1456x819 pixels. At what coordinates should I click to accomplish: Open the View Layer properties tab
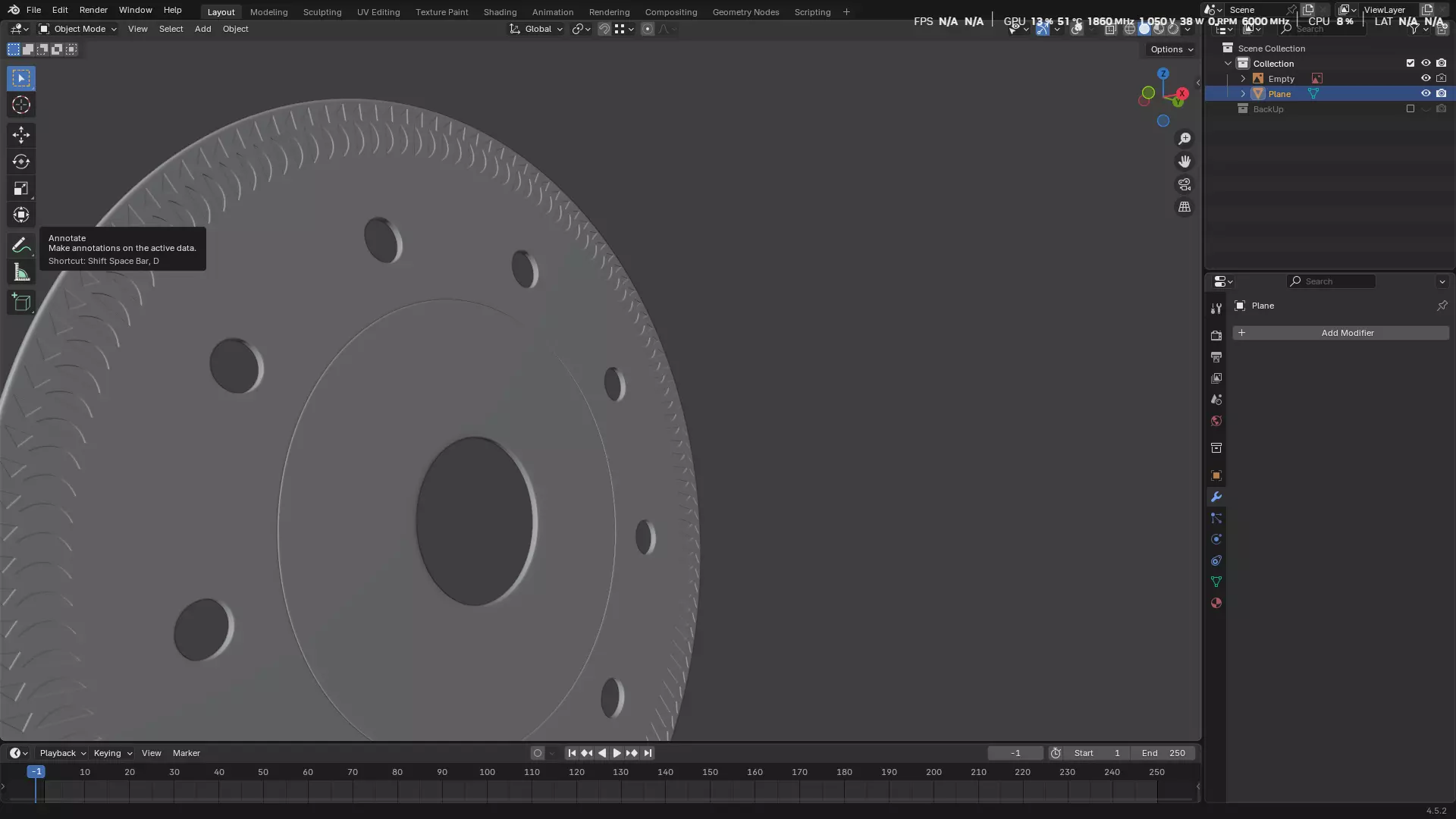click(x=1216, y=378)
